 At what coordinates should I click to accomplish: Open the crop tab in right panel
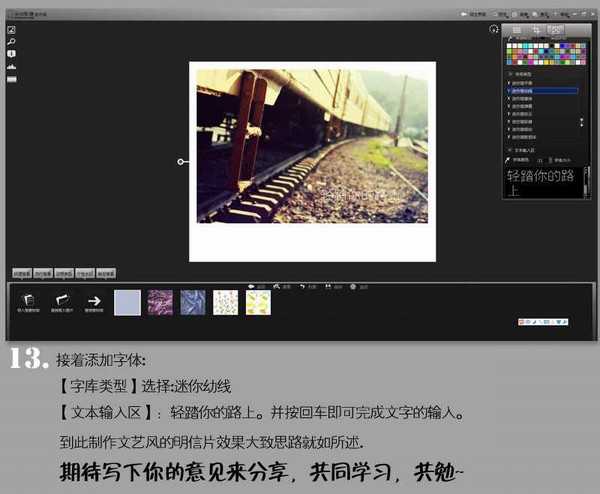tap(536, 31)
